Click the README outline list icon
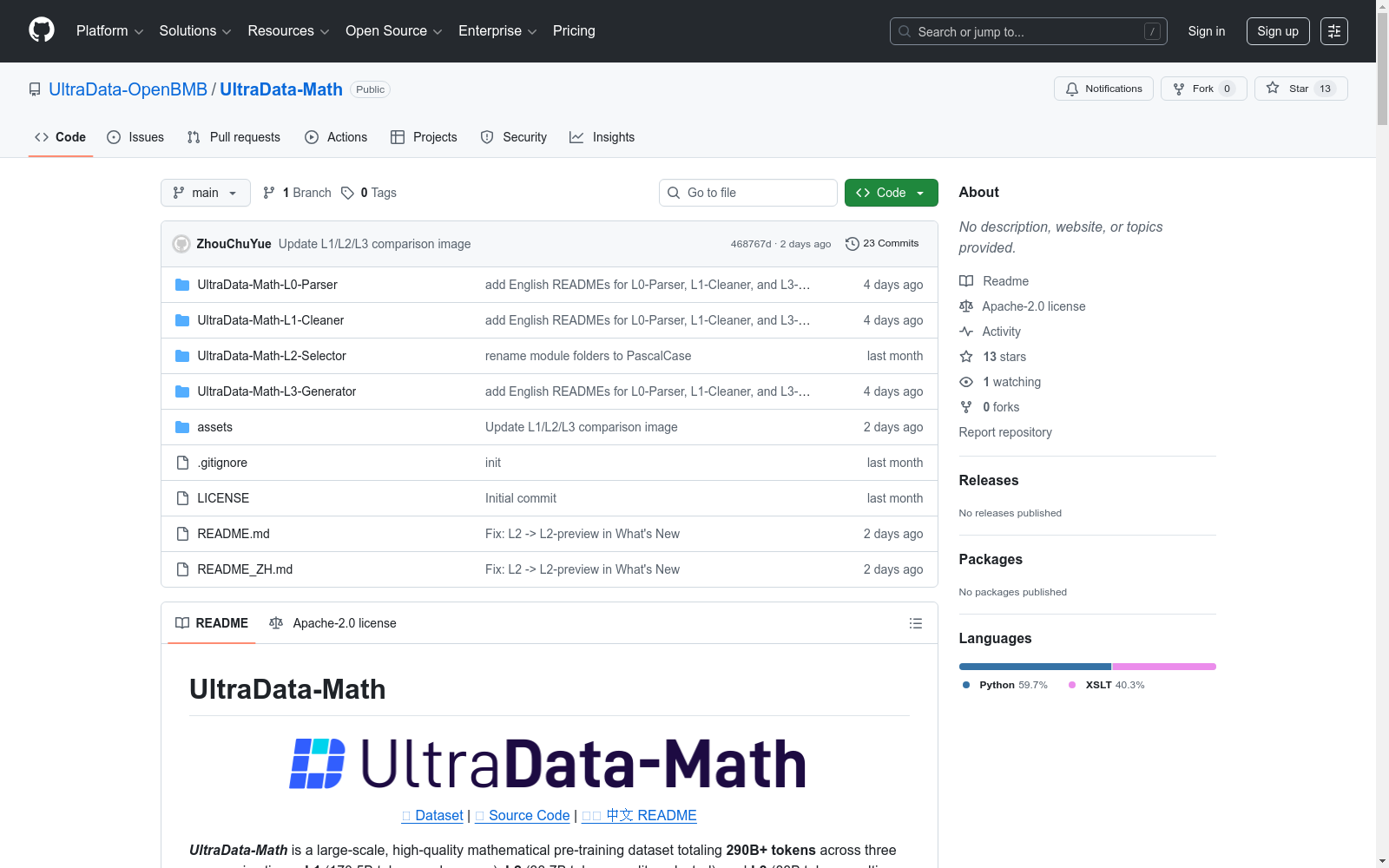 (x=916, y=623)
